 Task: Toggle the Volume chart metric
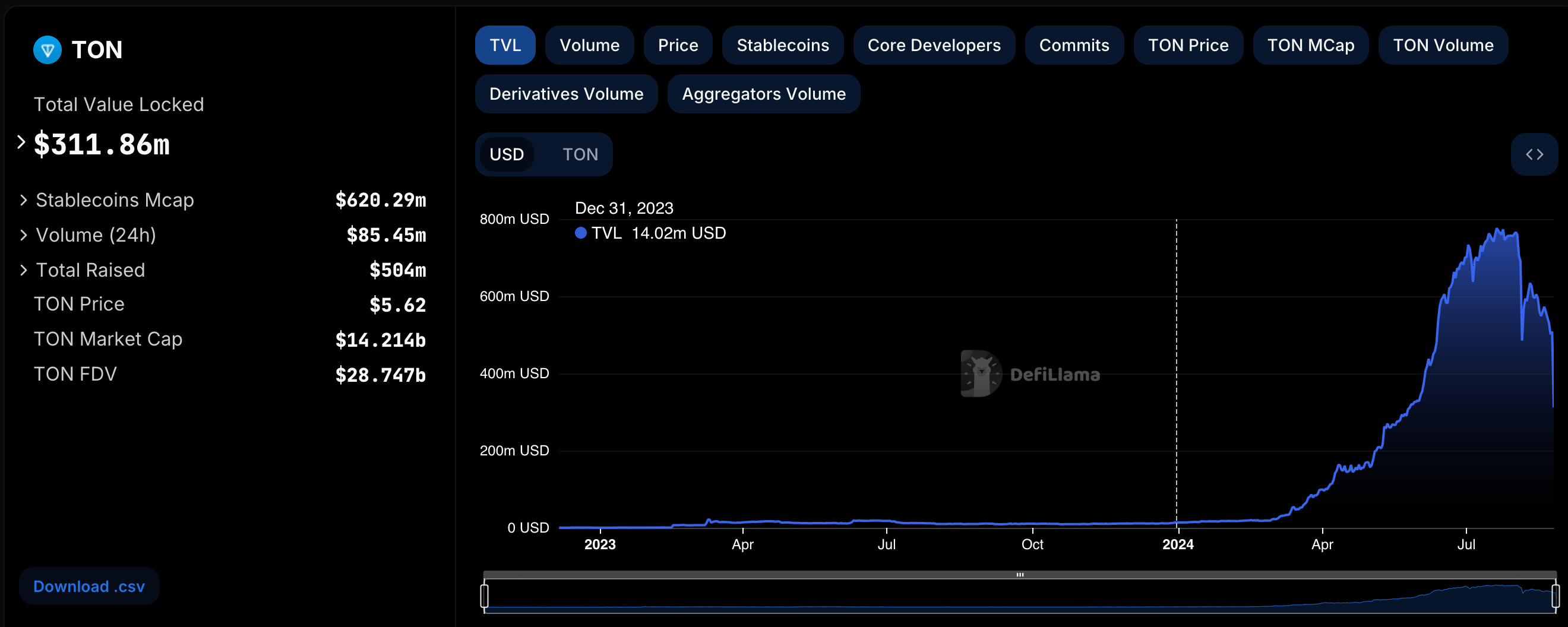[589, 45]
